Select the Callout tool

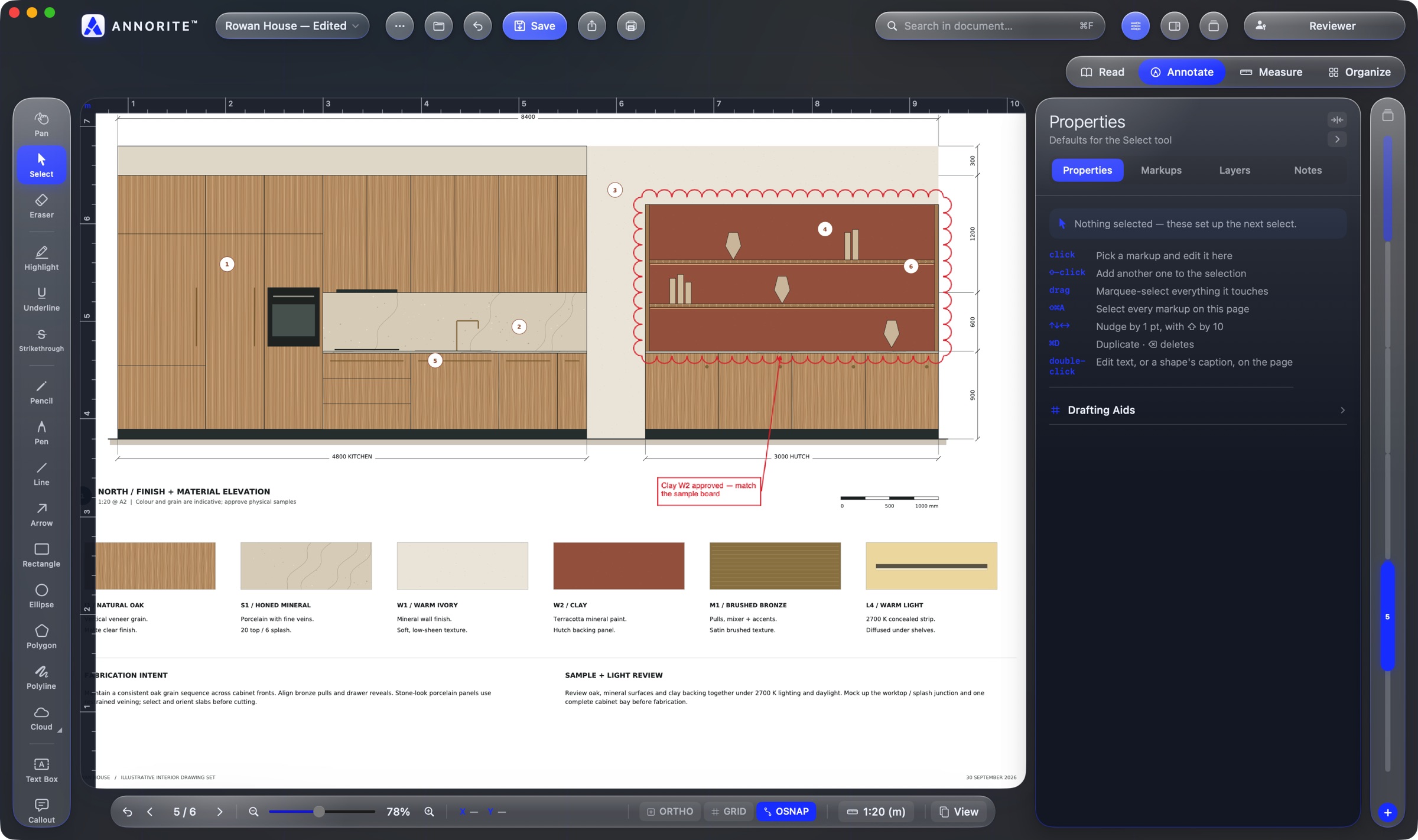41,810
